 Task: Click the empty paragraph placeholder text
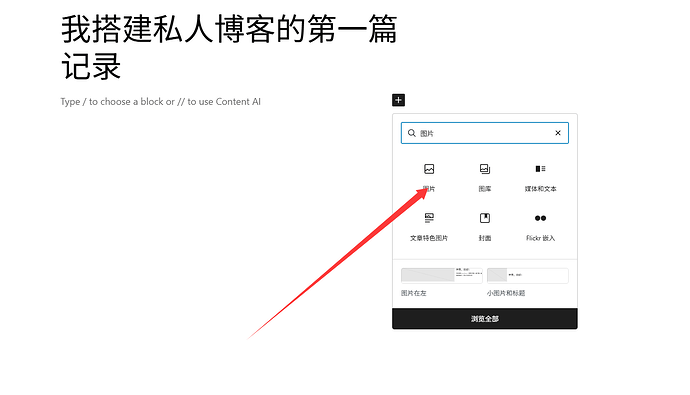(161, 102)
